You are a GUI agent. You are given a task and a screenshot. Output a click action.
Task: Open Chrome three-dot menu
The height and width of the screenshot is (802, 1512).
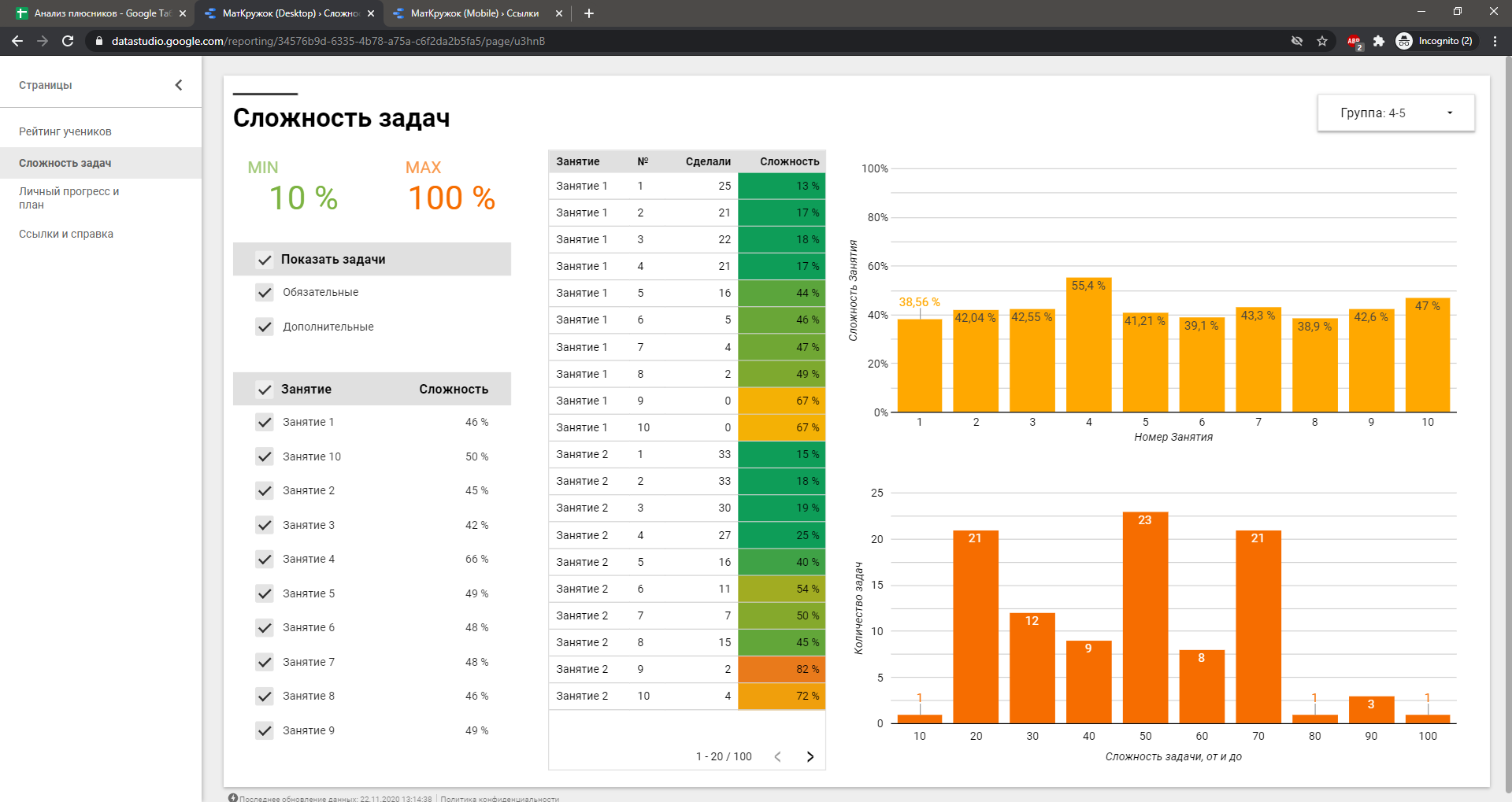(1495, 41)
